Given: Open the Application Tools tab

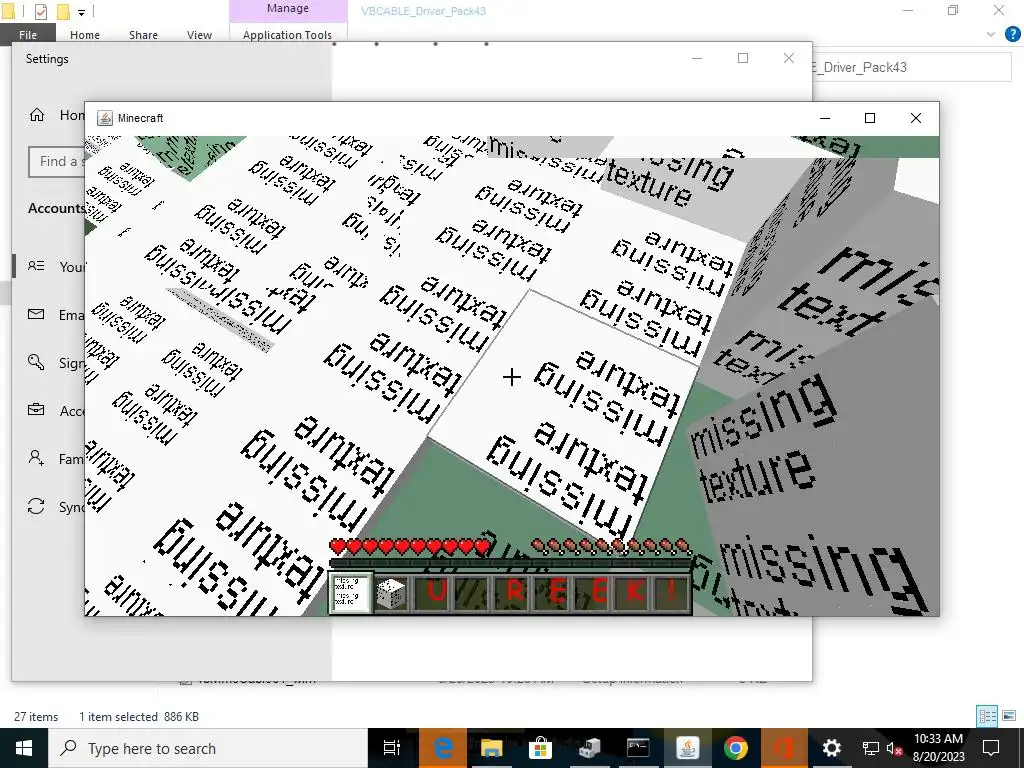Looking at the screenshot, I should (x=287, y=35).
